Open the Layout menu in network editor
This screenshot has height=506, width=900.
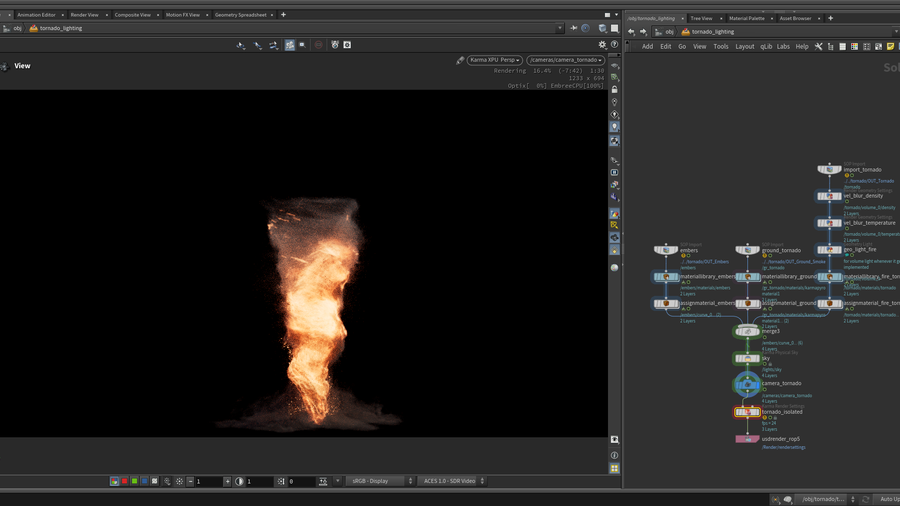tap(744, 46)
